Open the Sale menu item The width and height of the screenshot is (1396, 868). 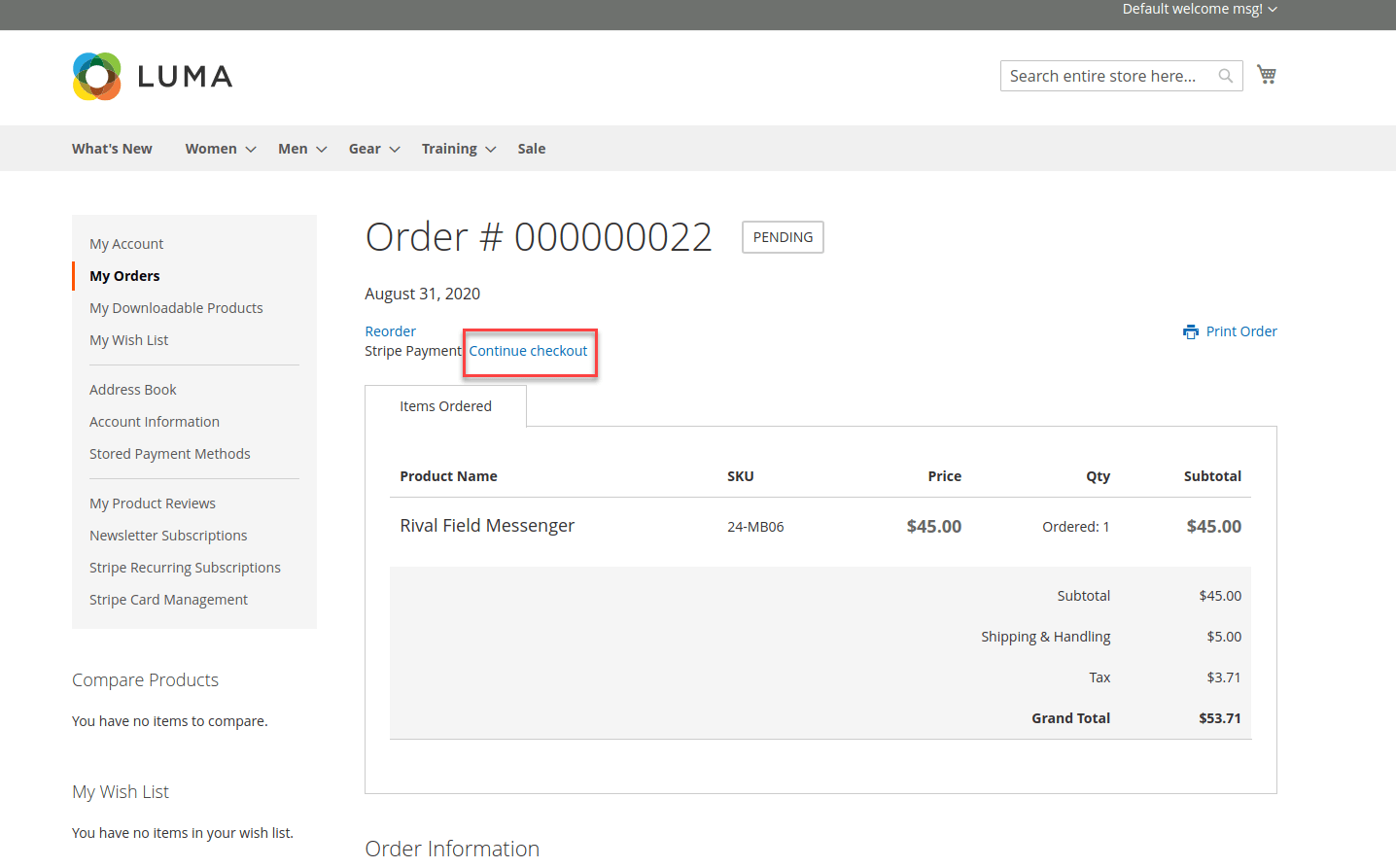point(531,149)
